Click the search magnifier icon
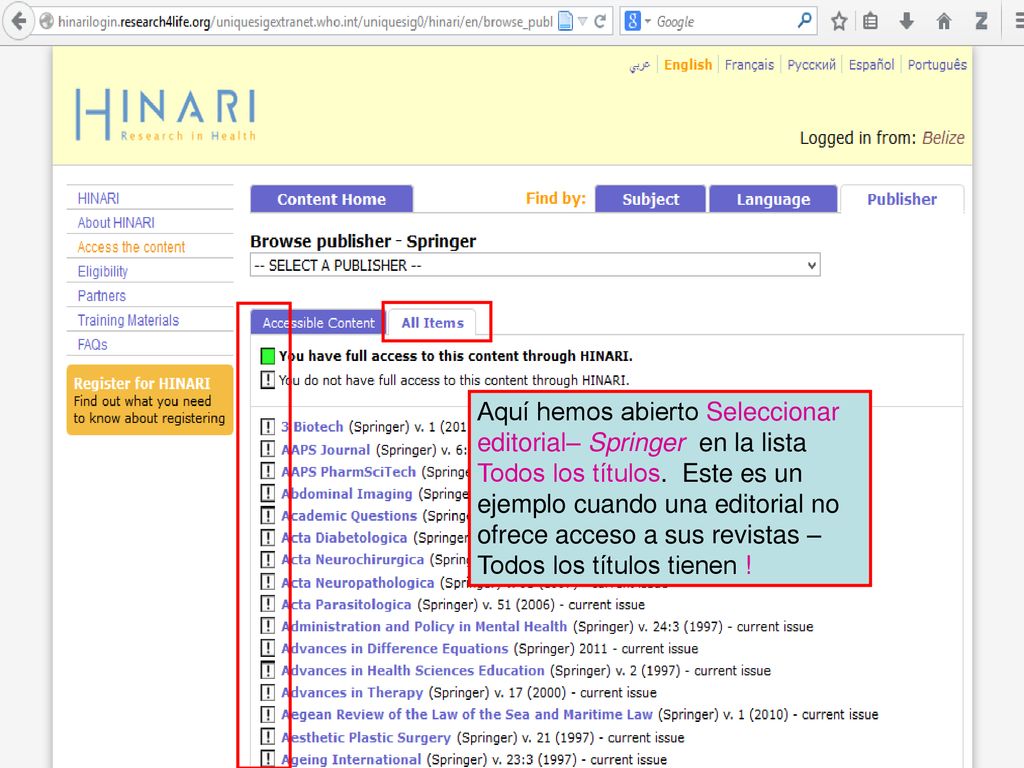 (x=805, y=21)
